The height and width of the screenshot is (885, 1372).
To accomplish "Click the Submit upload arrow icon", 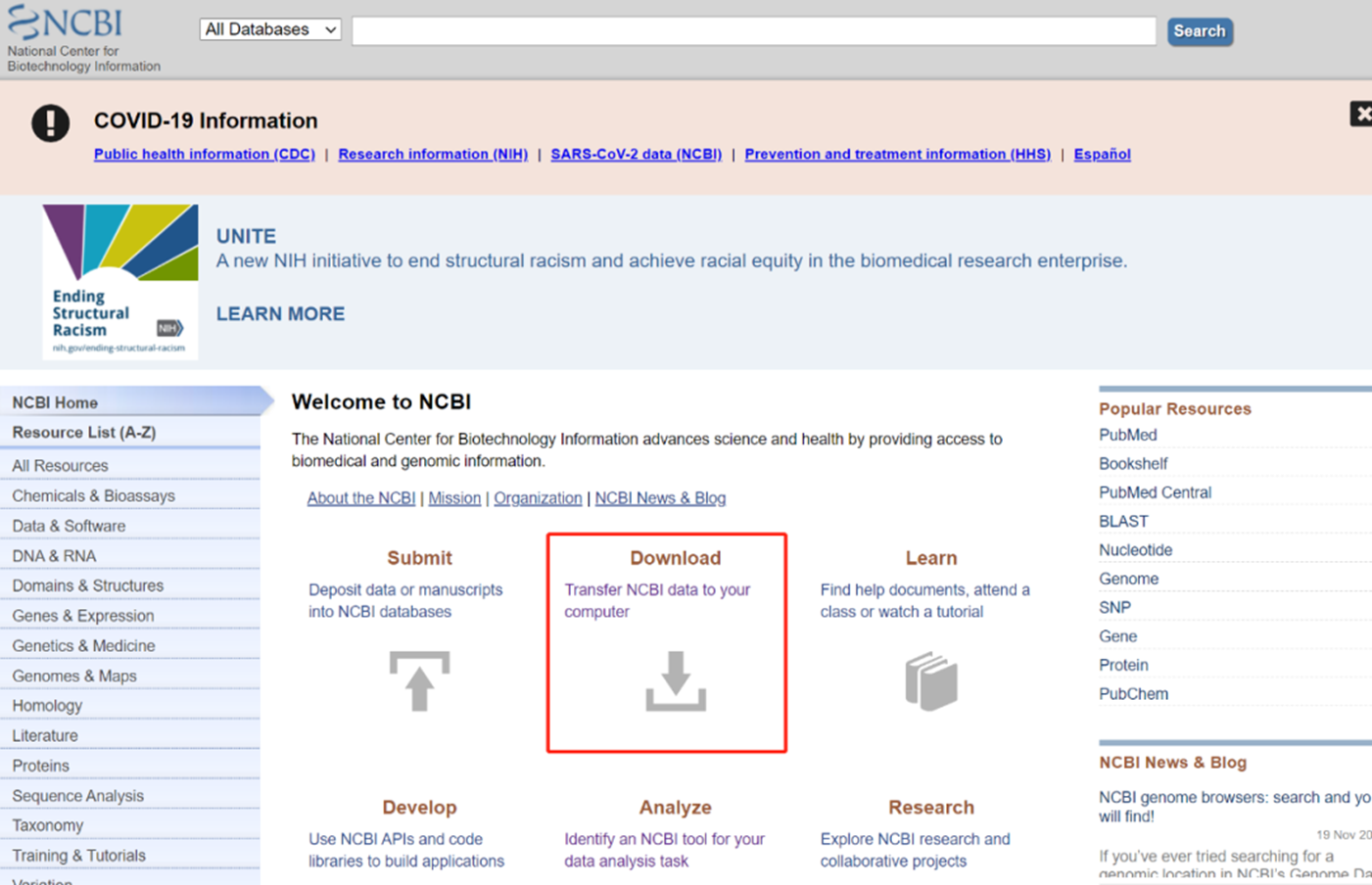I will click(419, 680).
